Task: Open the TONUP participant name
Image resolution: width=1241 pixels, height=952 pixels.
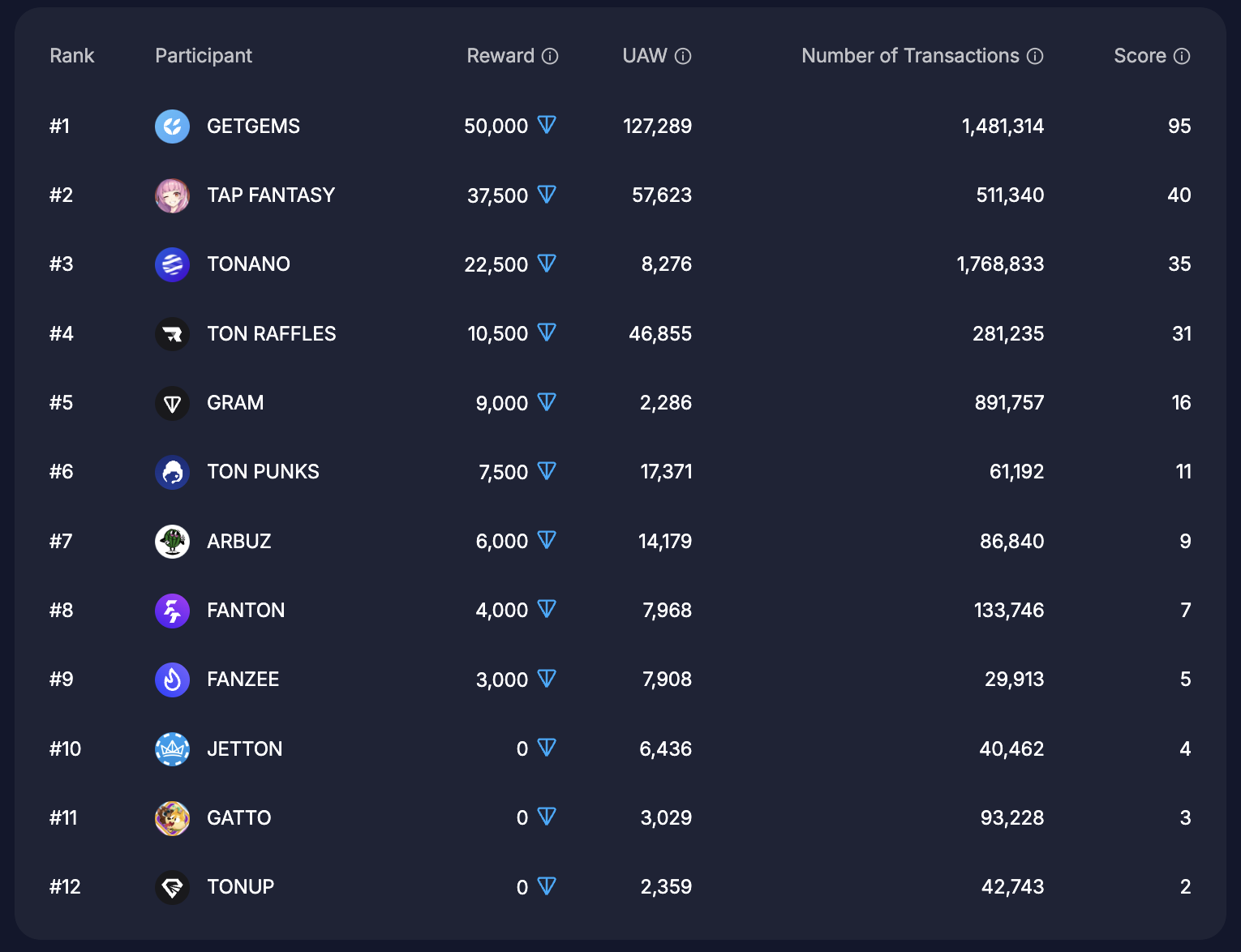Action: pos(241,886)
